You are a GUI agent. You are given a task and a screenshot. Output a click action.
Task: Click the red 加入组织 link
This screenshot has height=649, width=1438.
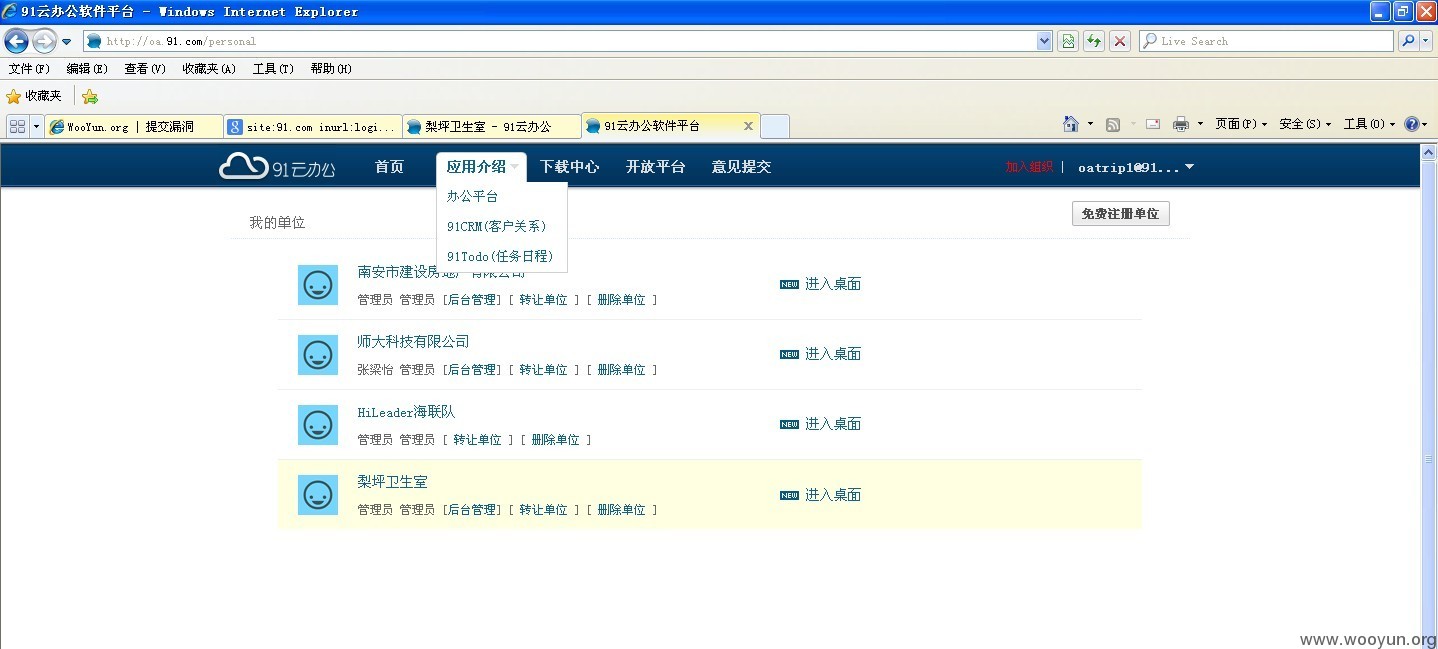pyautogui.click(x=1029, y=167)
